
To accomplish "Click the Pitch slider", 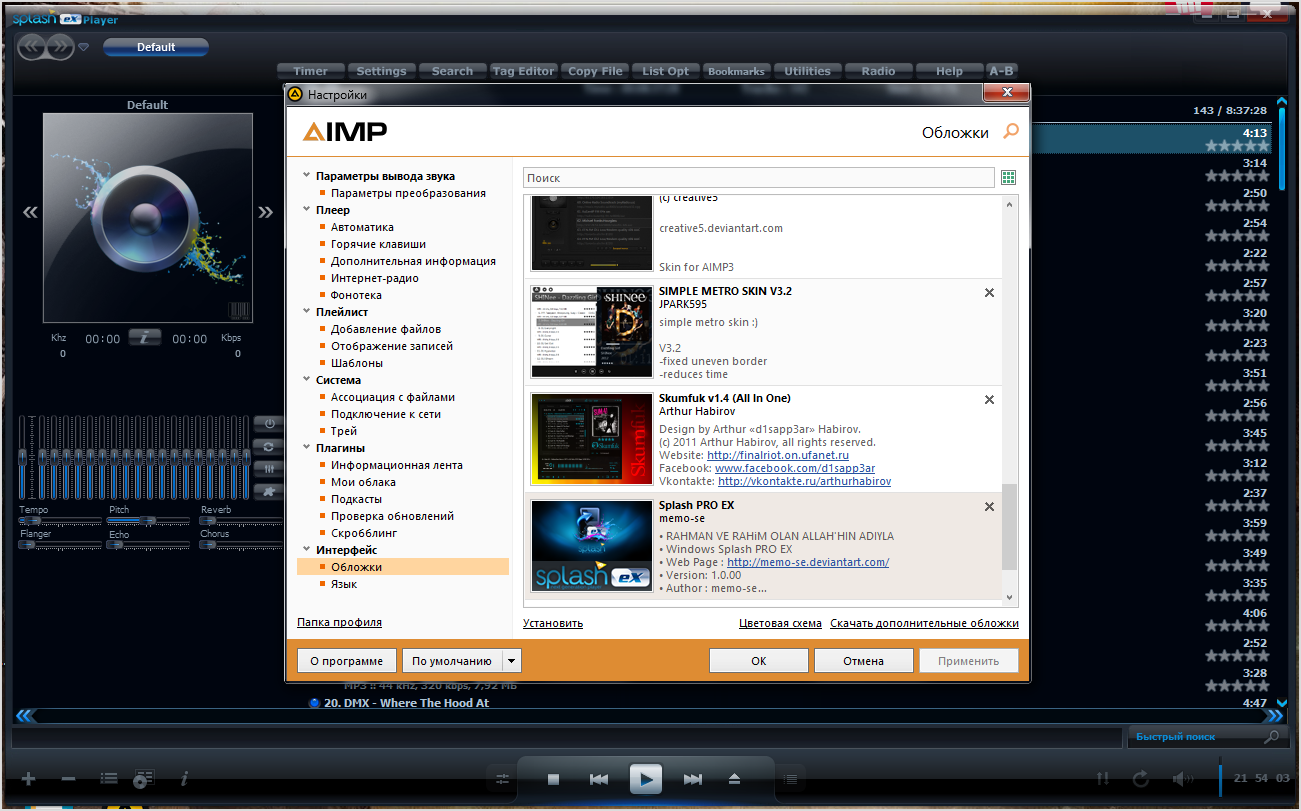I will 149,520.
